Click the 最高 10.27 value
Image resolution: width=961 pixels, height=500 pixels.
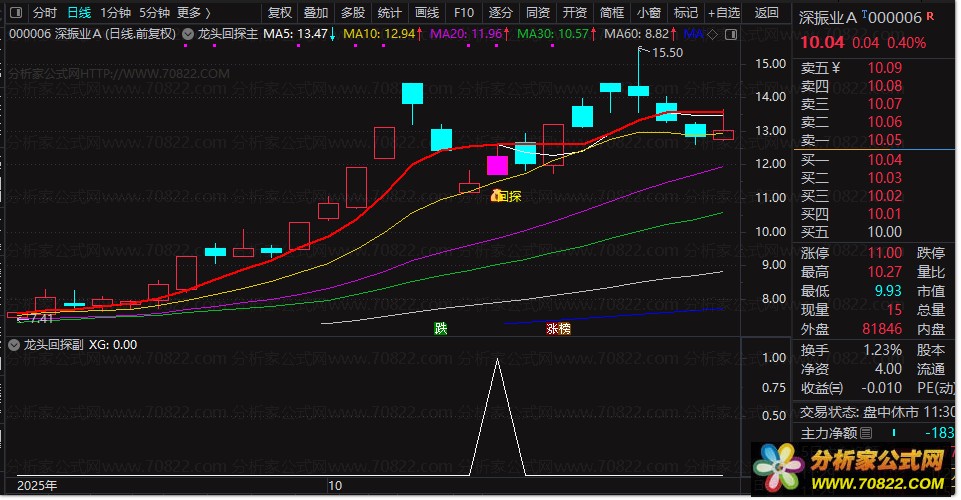click(884, 271)
